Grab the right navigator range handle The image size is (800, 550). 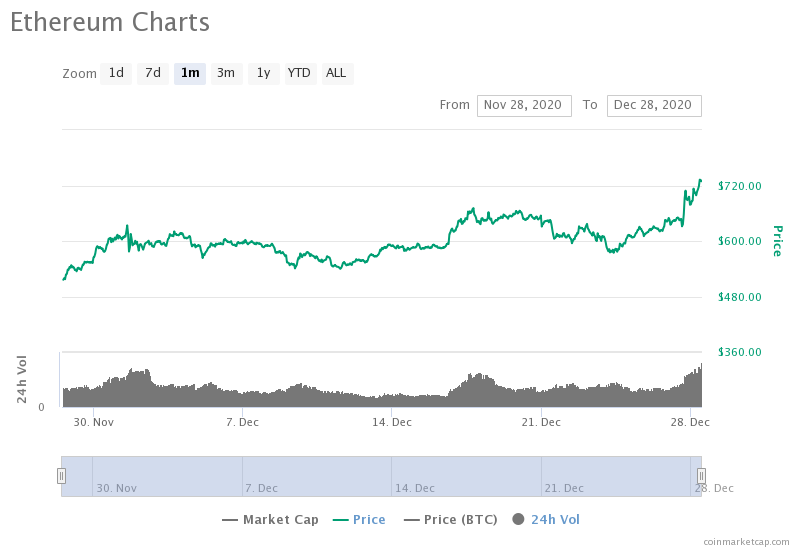[x=702, y=476]
